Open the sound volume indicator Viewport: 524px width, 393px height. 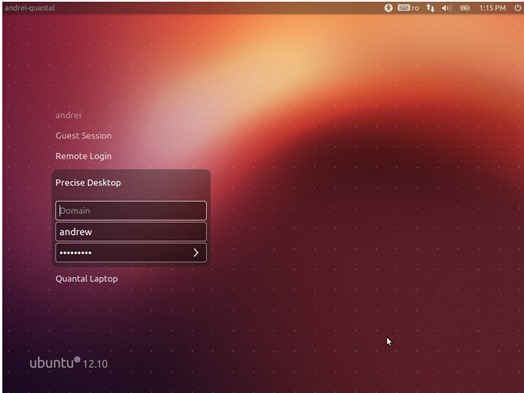[447, 8]
